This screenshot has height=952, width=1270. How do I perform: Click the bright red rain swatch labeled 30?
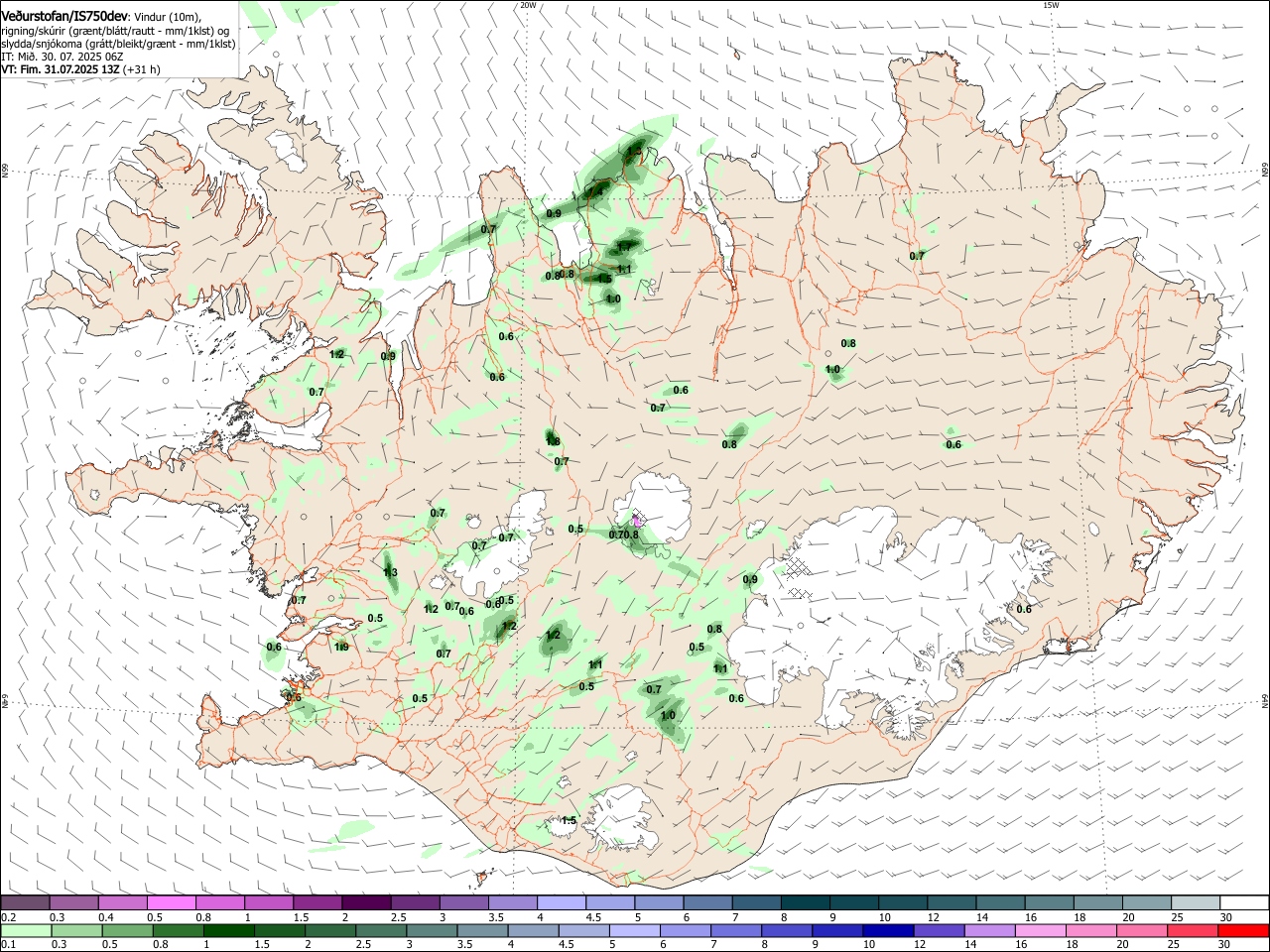[1244, 931]
